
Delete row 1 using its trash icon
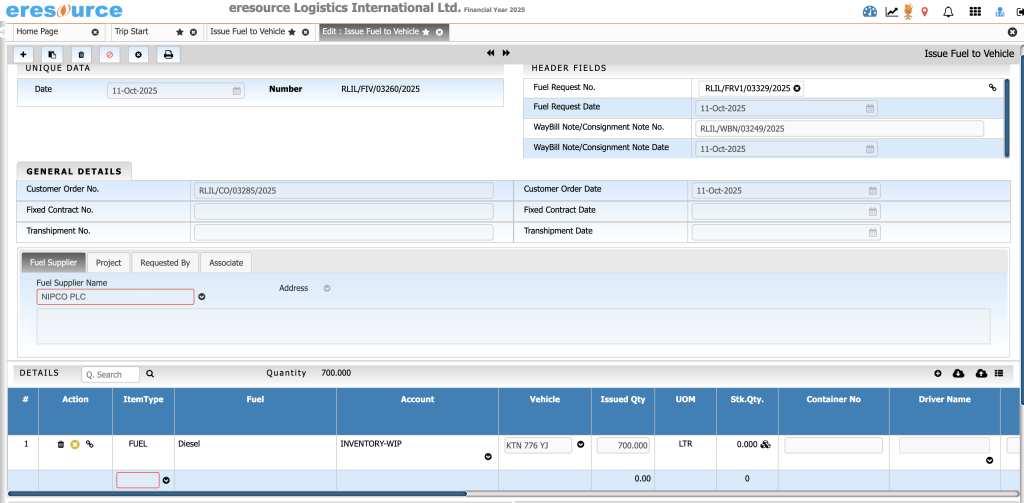pos(61,445)
